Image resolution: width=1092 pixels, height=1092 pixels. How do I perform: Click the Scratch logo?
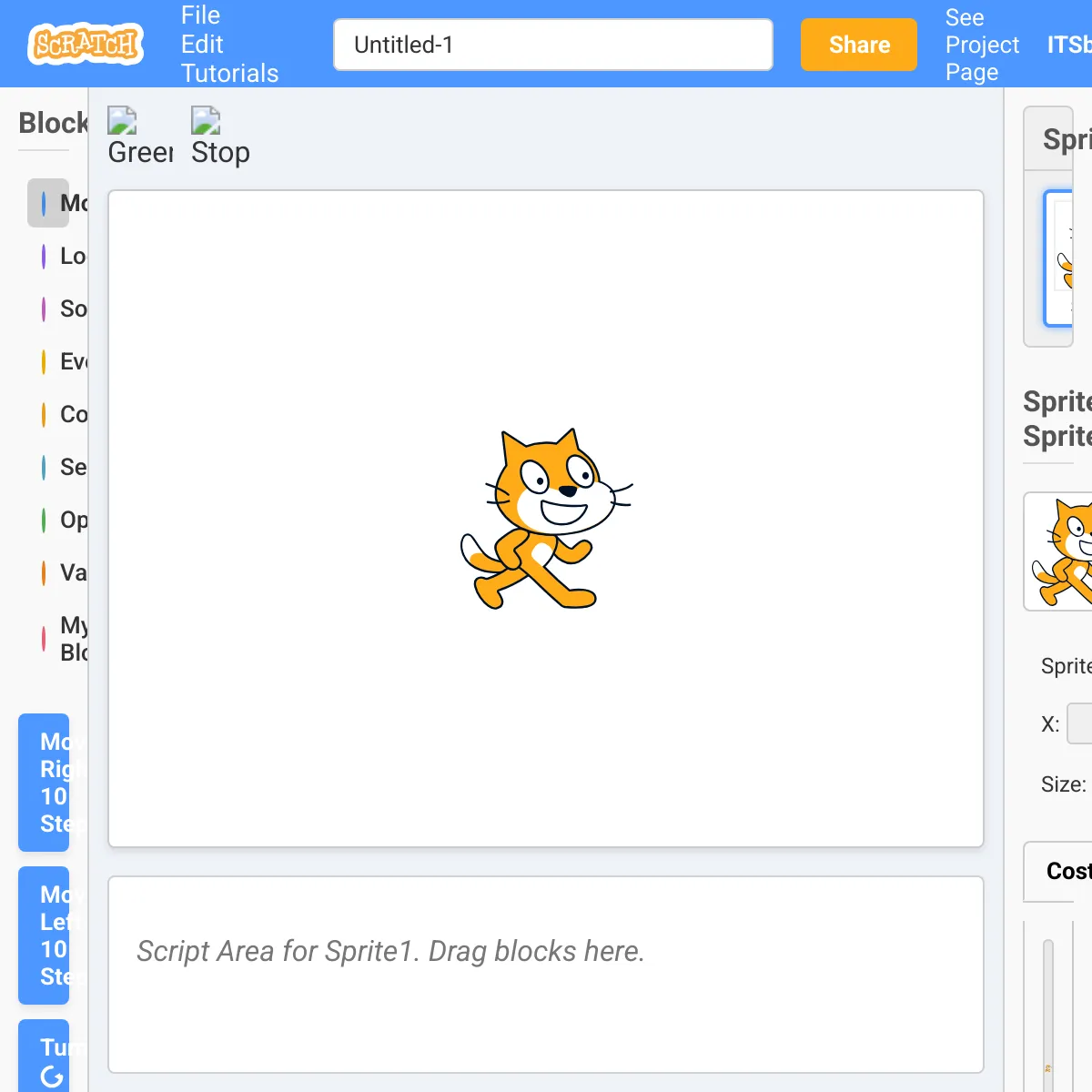coord(86,44)
